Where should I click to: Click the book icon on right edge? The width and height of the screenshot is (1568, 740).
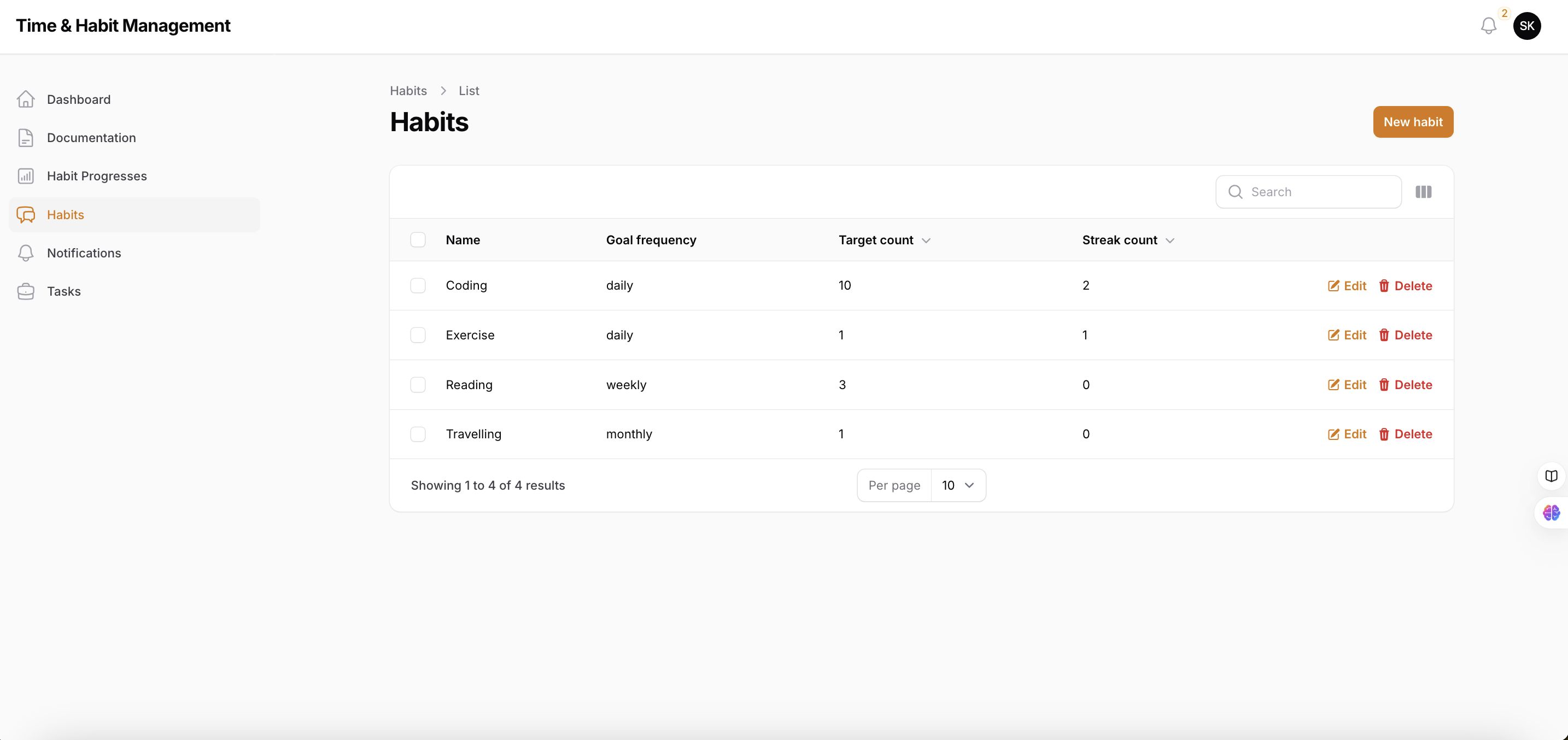pyautogui.click(x=1551, y=476)
